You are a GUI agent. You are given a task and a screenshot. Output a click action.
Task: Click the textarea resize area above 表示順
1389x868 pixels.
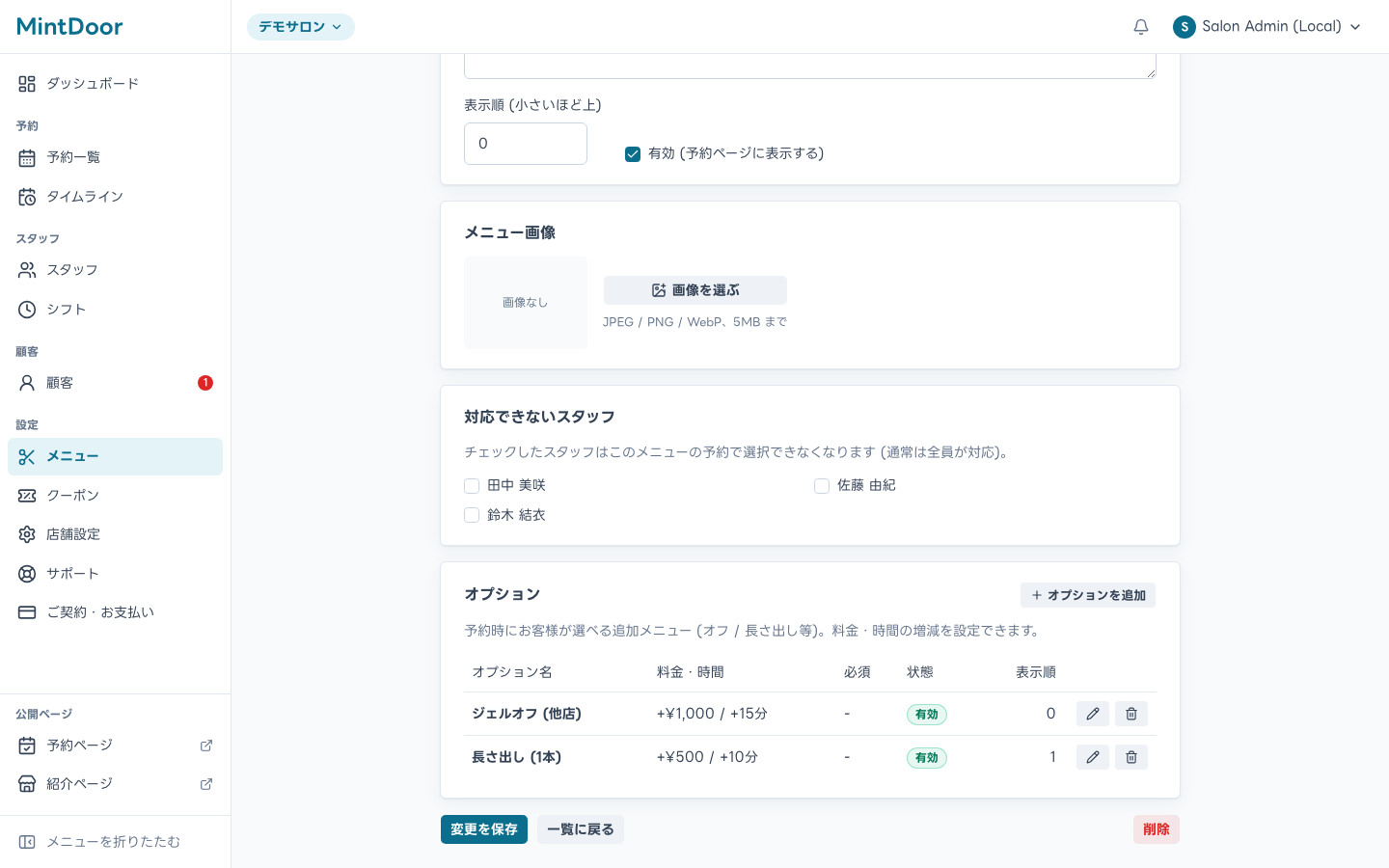(1150, 72)
